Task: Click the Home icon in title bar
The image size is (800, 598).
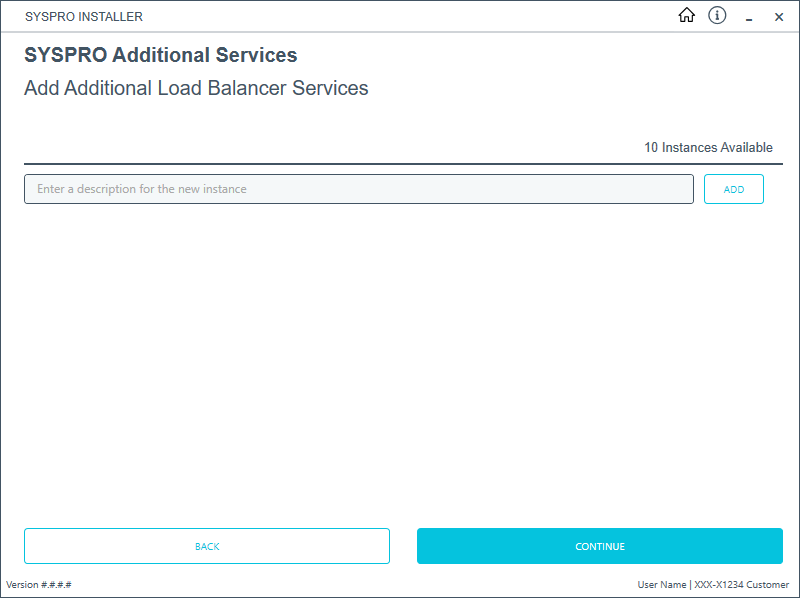Action: pos(686,15)
